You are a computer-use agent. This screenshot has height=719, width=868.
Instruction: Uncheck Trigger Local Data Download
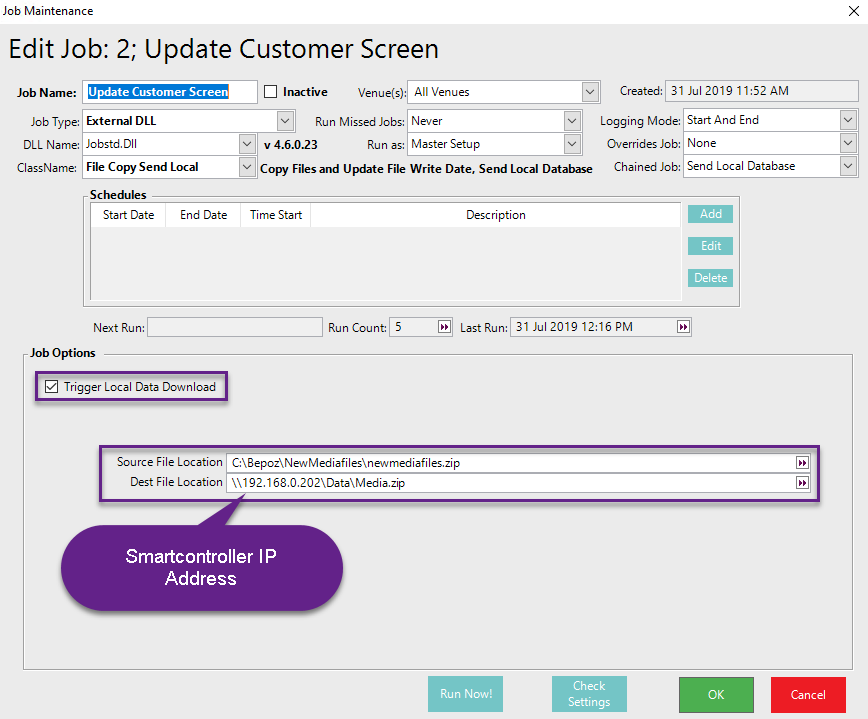point(52,387)
